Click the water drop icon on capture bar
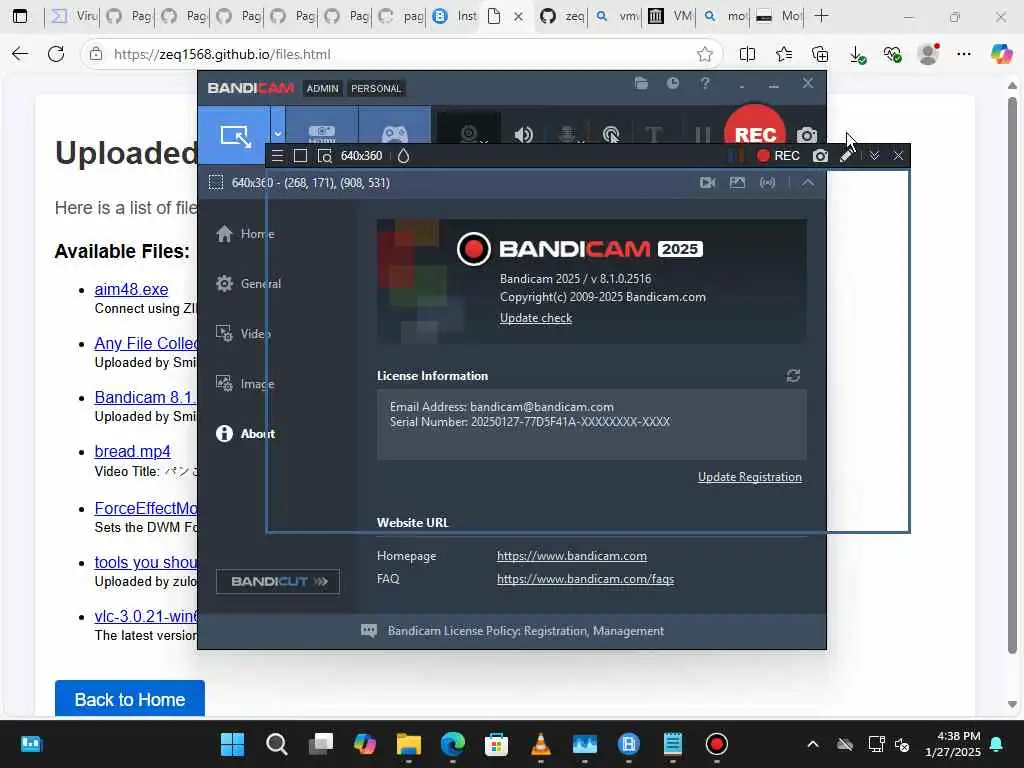This screenshot has width=1024, height=768. [x=404, y=155]
